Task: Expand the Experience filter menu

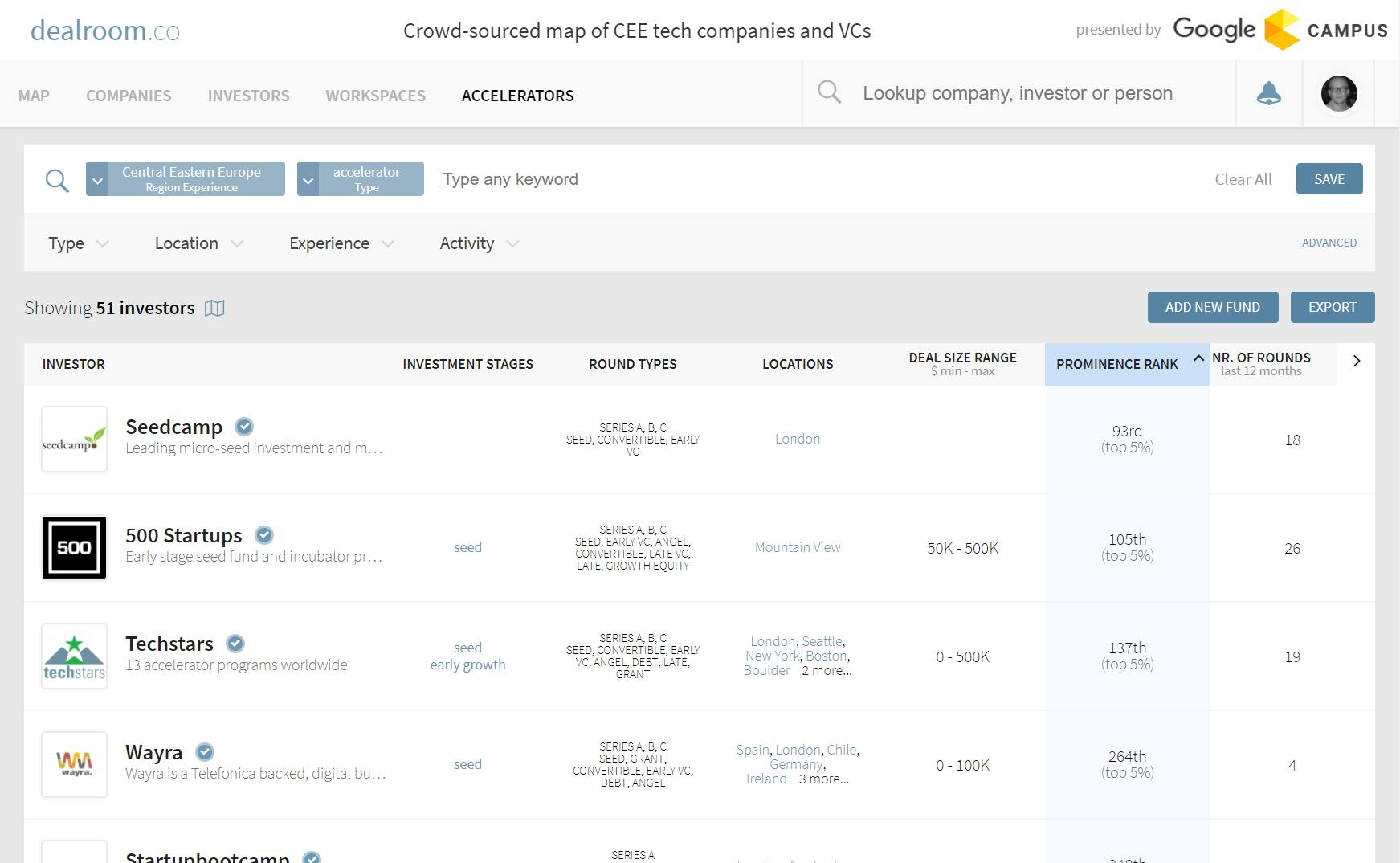Action: click(341, 243)
